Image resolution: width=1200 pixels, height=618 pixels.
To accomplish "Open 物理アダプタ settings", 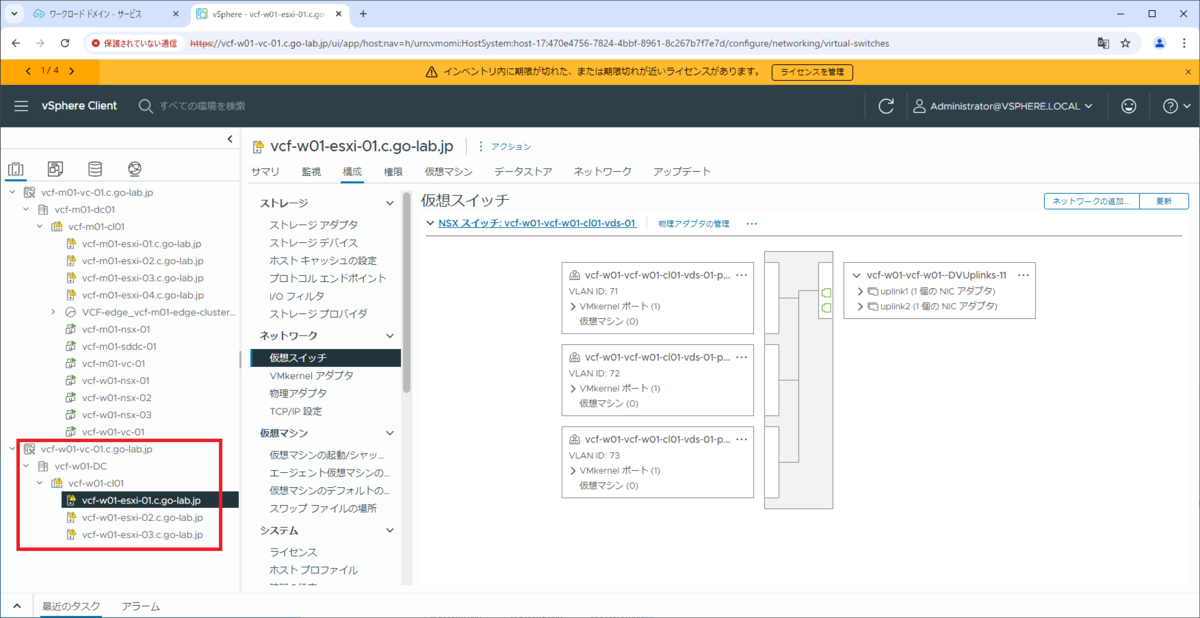I will [x=296, y=393].
